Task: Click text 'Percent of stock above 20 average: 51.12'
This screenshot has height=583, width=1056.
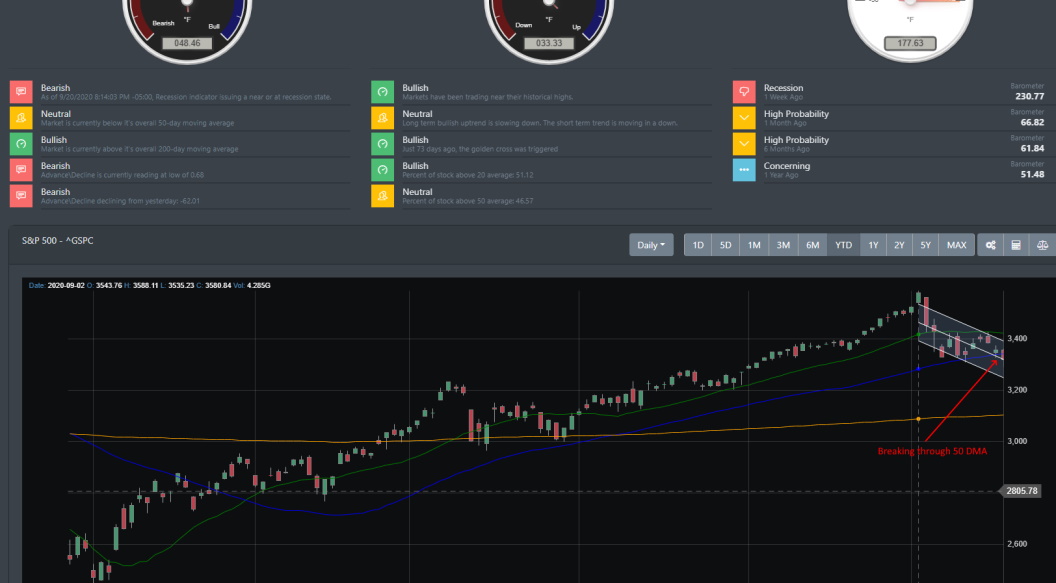Action: [467, 175]
